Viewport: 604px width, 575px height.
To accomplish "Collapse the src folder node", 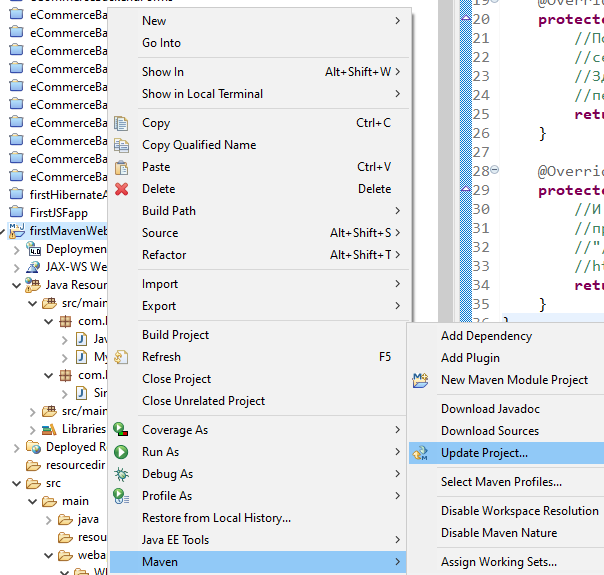I will [x=16, y=484].
